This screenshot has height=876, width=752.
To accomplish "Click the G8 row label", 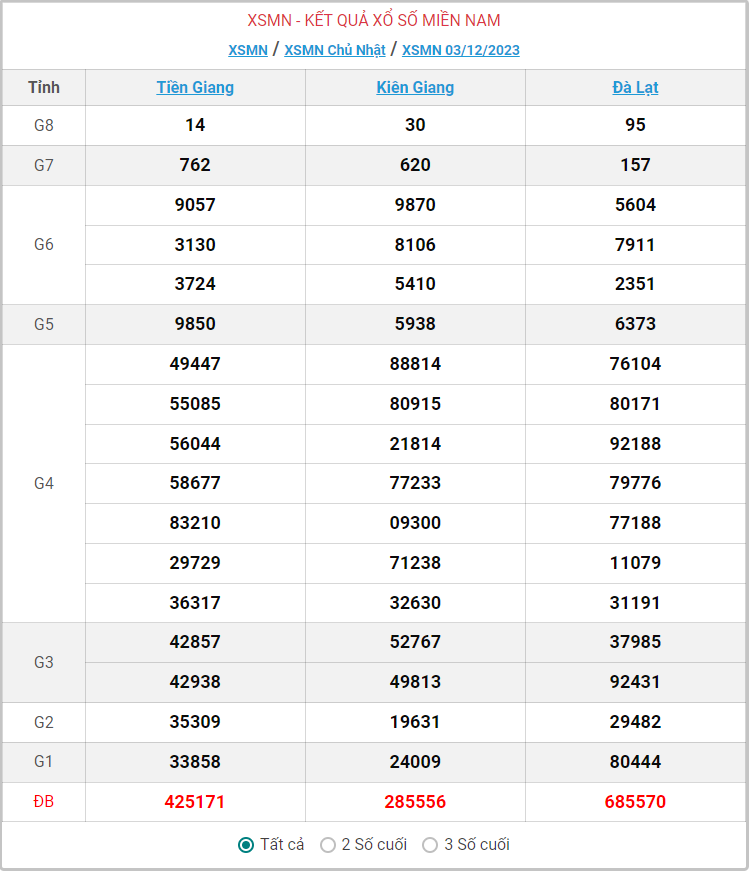I will pos(44,126).
